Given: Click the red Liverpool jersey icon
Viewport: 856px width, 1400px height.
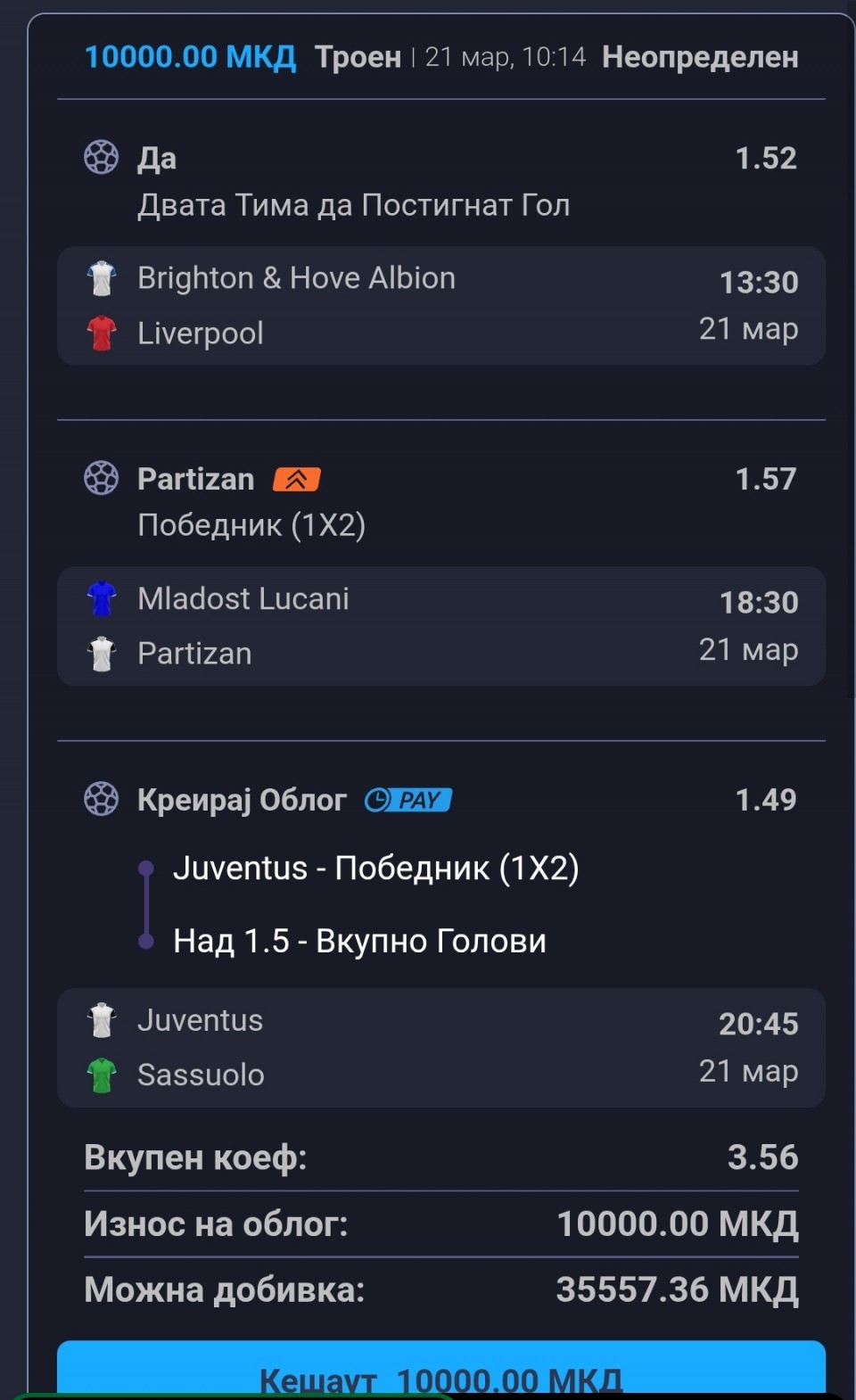Looking at the screenshot, I should [x=102, y=334].
